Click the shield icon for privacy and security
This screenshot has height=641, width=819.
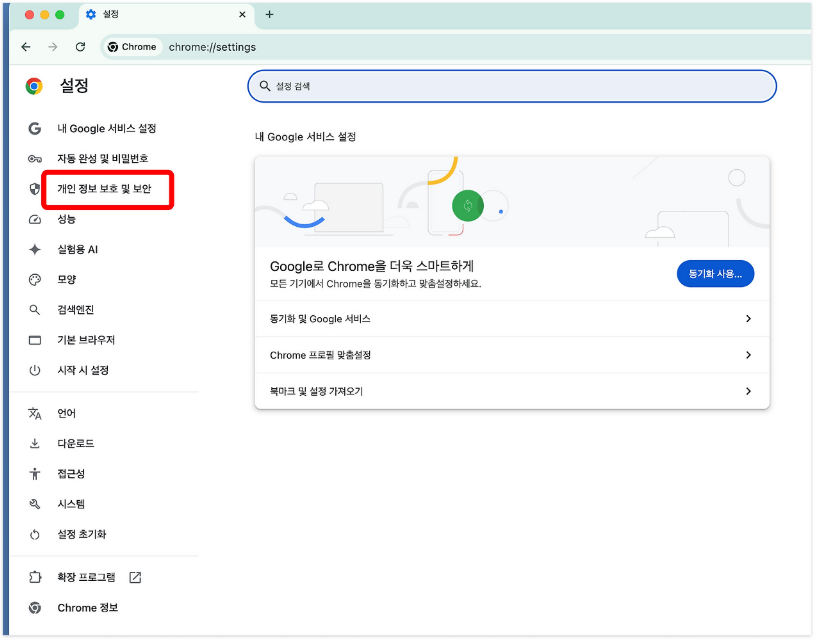(x=34, y=189)
